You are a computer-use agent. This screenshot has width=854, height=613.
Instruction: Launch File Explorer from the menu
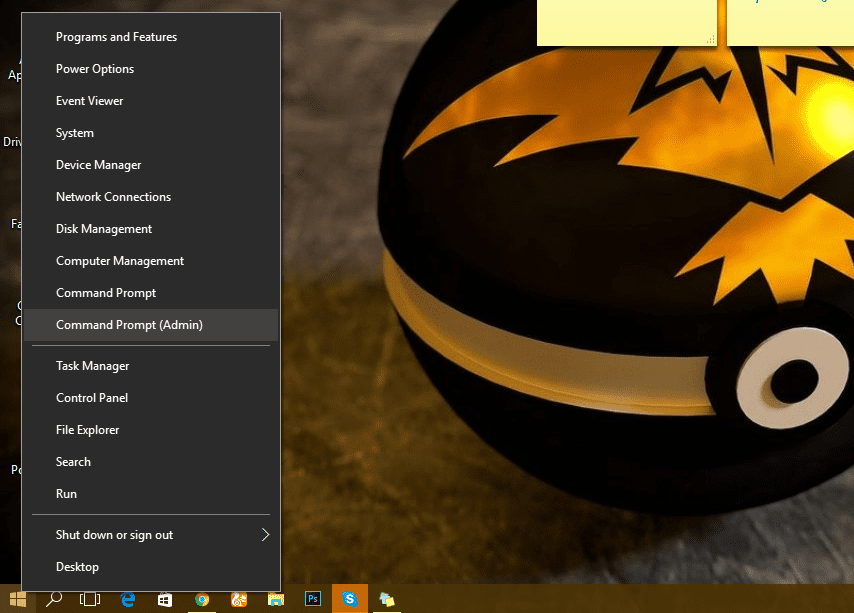151,430
